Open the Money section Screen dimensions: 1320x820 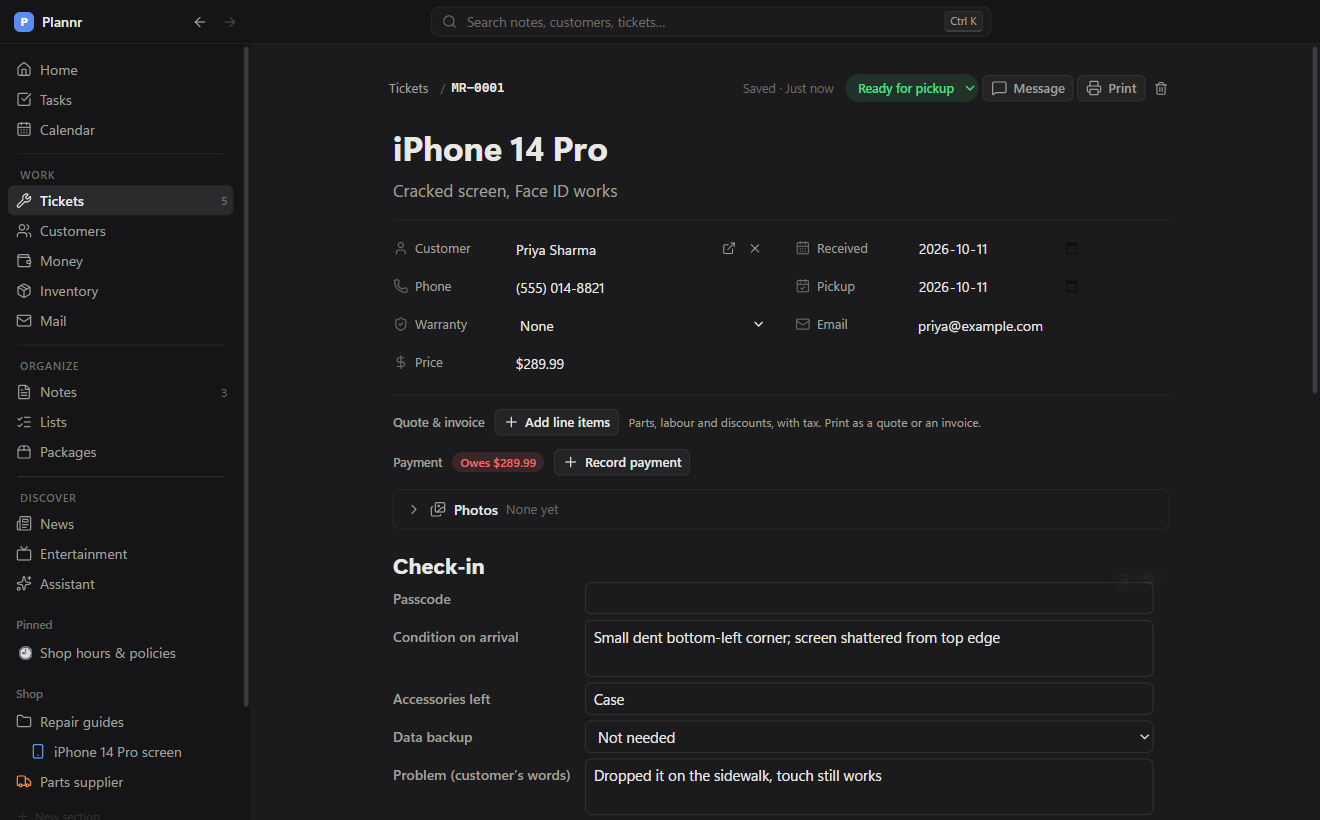pyautogui.click(x=121, y=261)
